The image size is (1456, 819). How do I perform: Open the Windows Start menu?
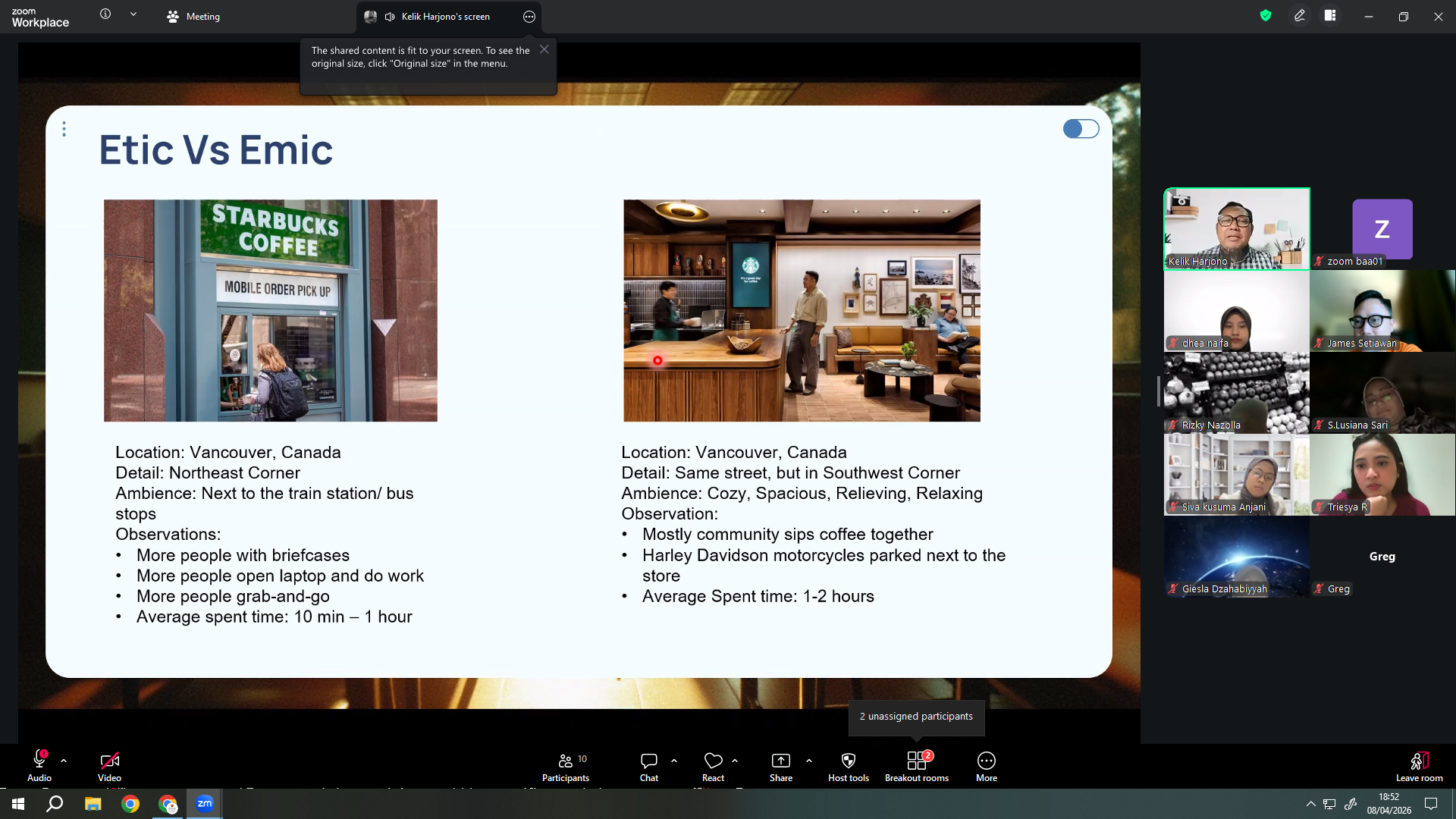(18, 804)
